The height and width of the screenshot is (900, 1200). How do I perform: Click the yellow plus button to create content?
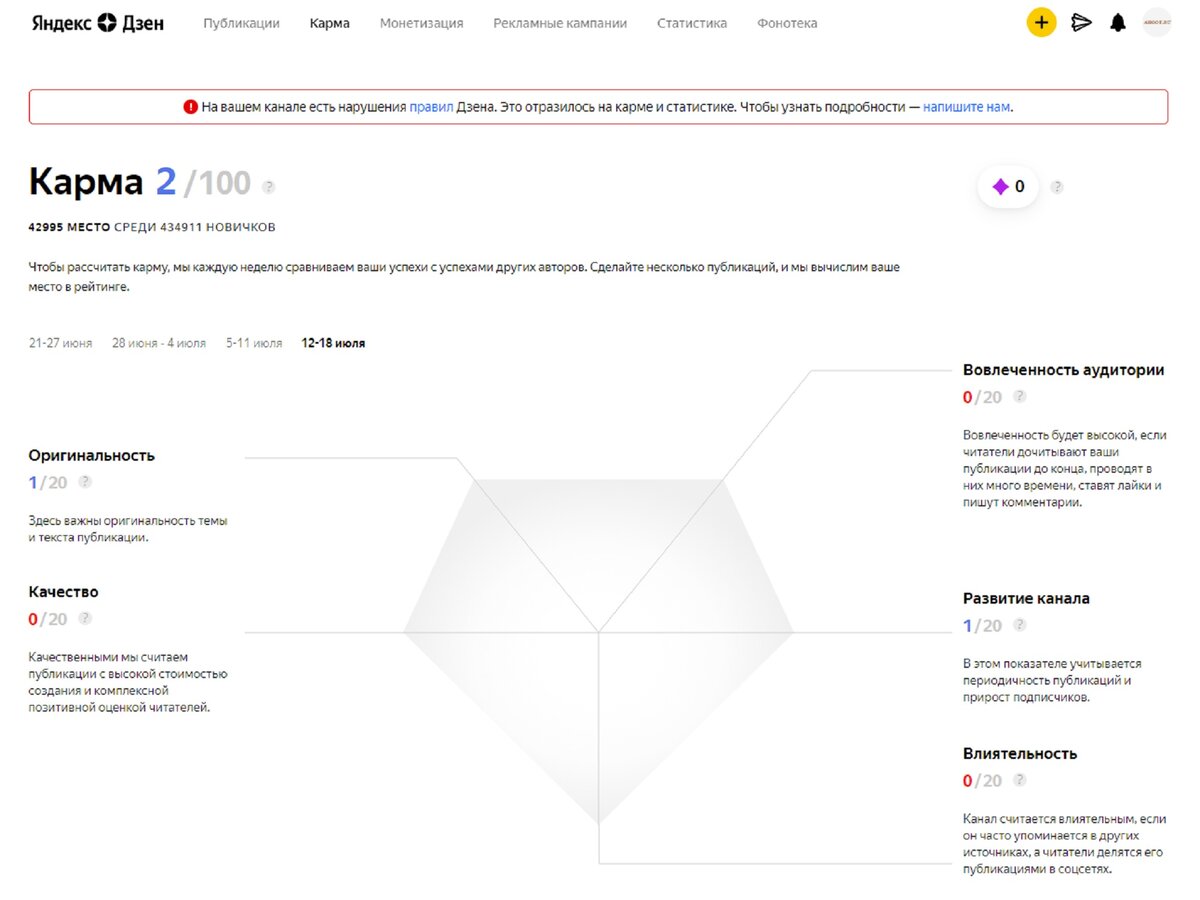click(x=1041, y=22)
